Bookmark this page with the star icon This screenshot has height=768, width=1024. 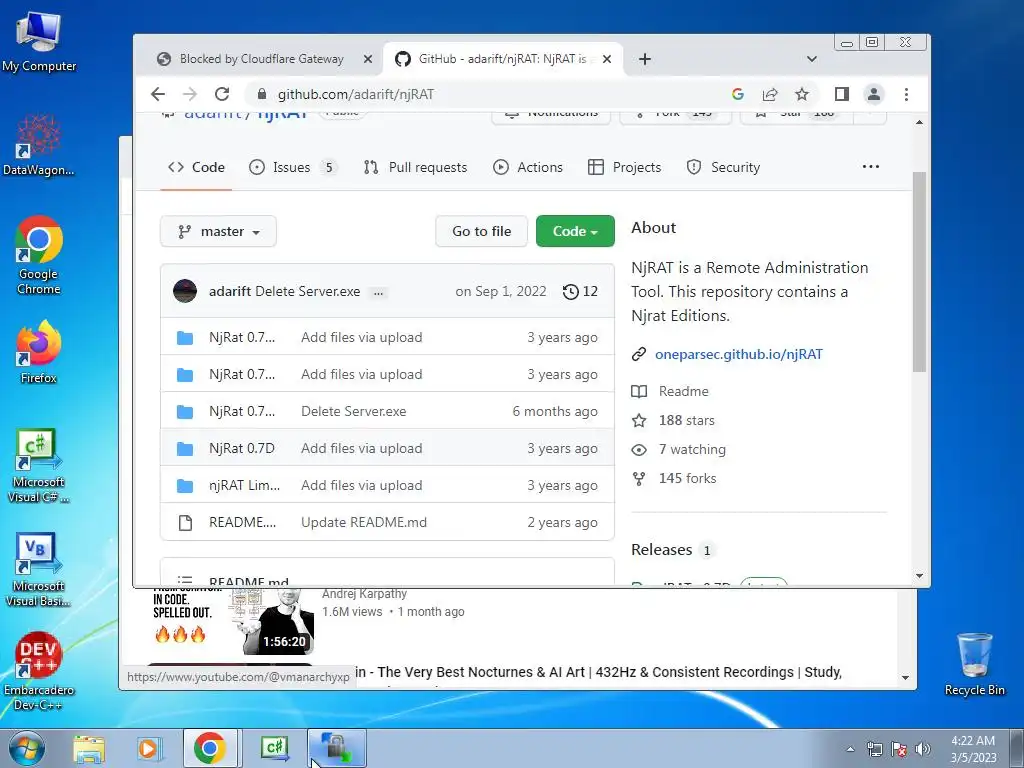802,94
